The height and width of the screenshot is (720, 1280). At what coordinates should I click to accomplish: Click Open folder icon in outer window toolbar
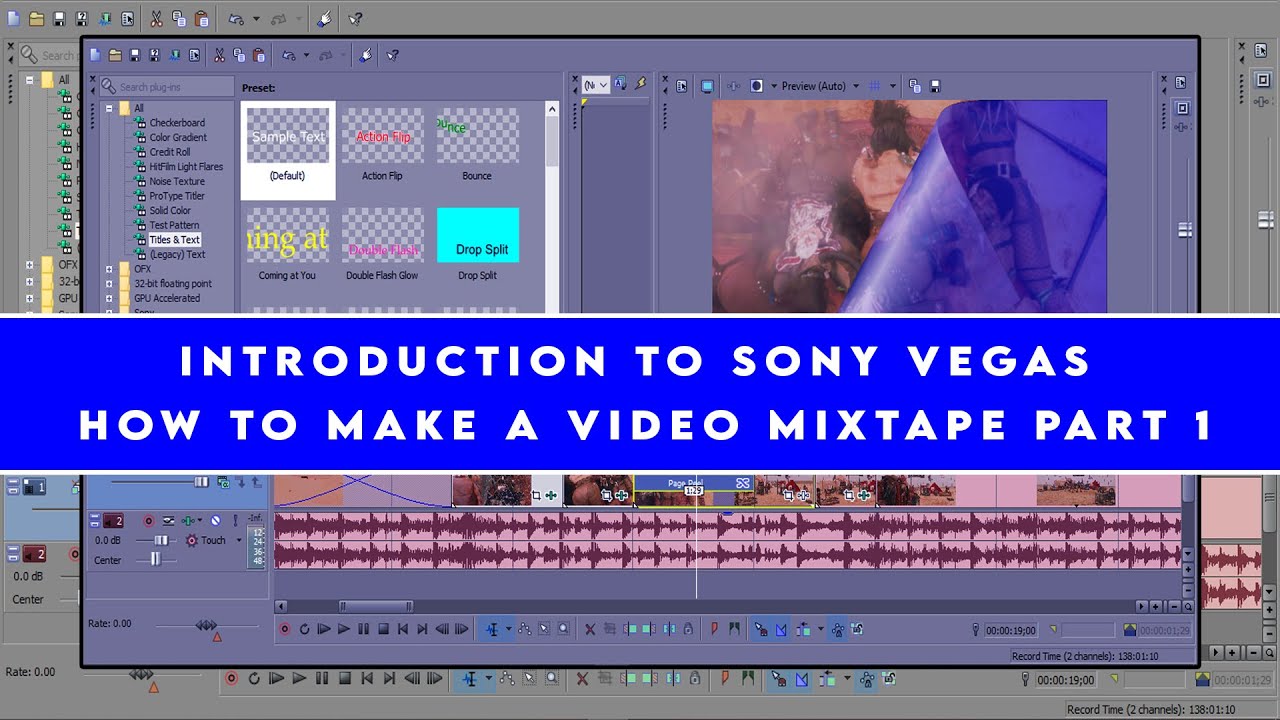pyautogui.click(x=36, y=18)
